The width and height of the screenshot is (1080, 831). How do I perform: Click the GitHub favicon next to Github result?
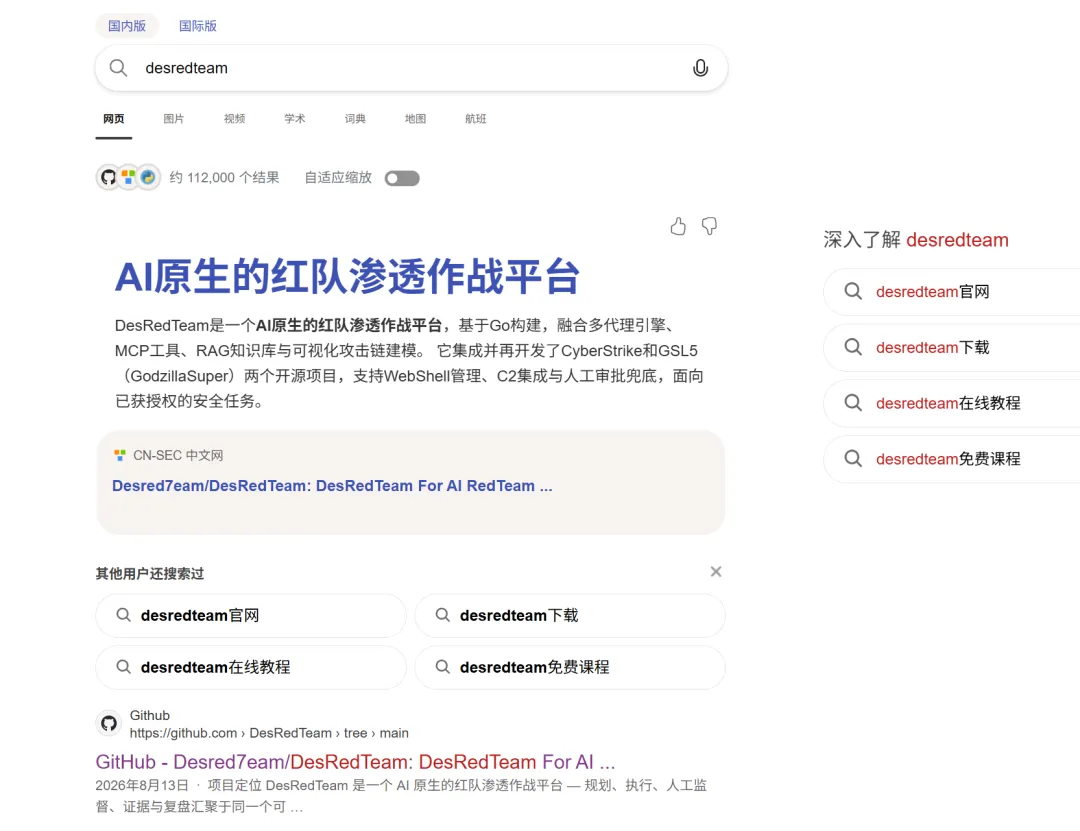(109, 724)
